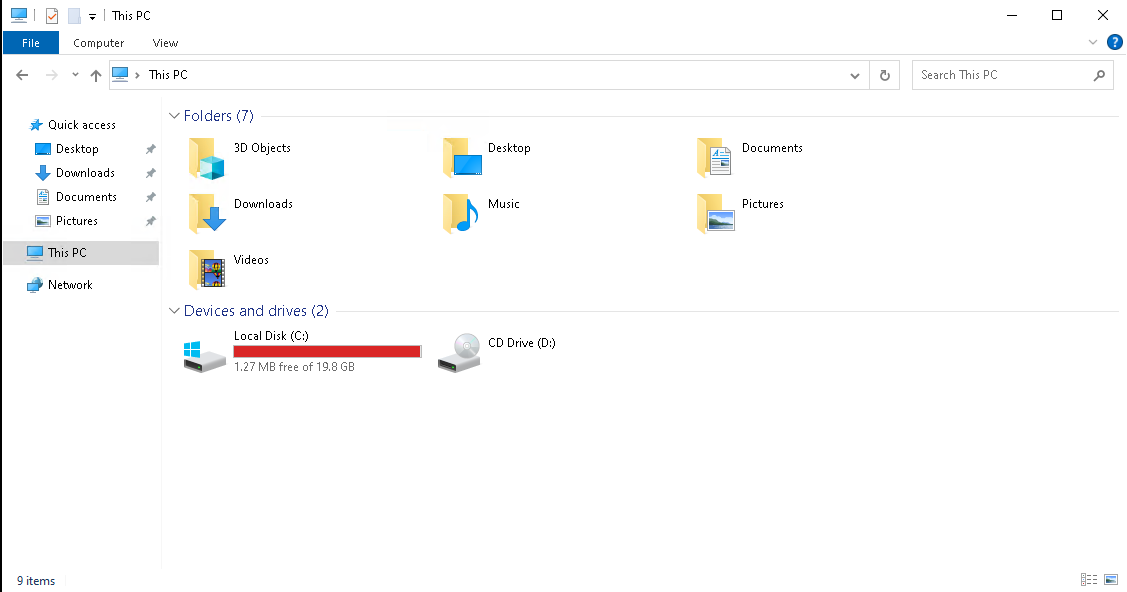This screenshot has height=592, width=1127.
Task: Click the Properties icon in Quick Access Toolbar
Action: [x=52, y=16]
